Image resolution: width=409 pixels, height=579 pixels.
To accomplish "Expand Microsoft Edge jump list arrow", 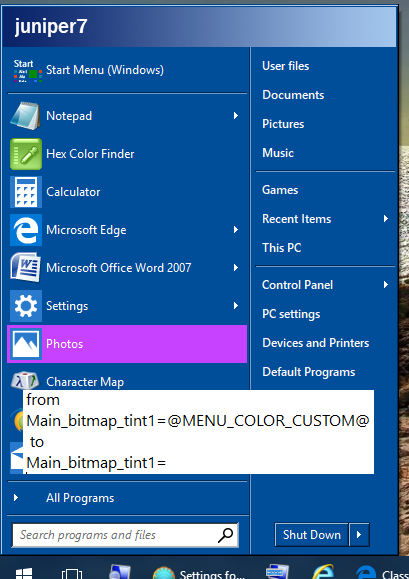I will point(236,230).
